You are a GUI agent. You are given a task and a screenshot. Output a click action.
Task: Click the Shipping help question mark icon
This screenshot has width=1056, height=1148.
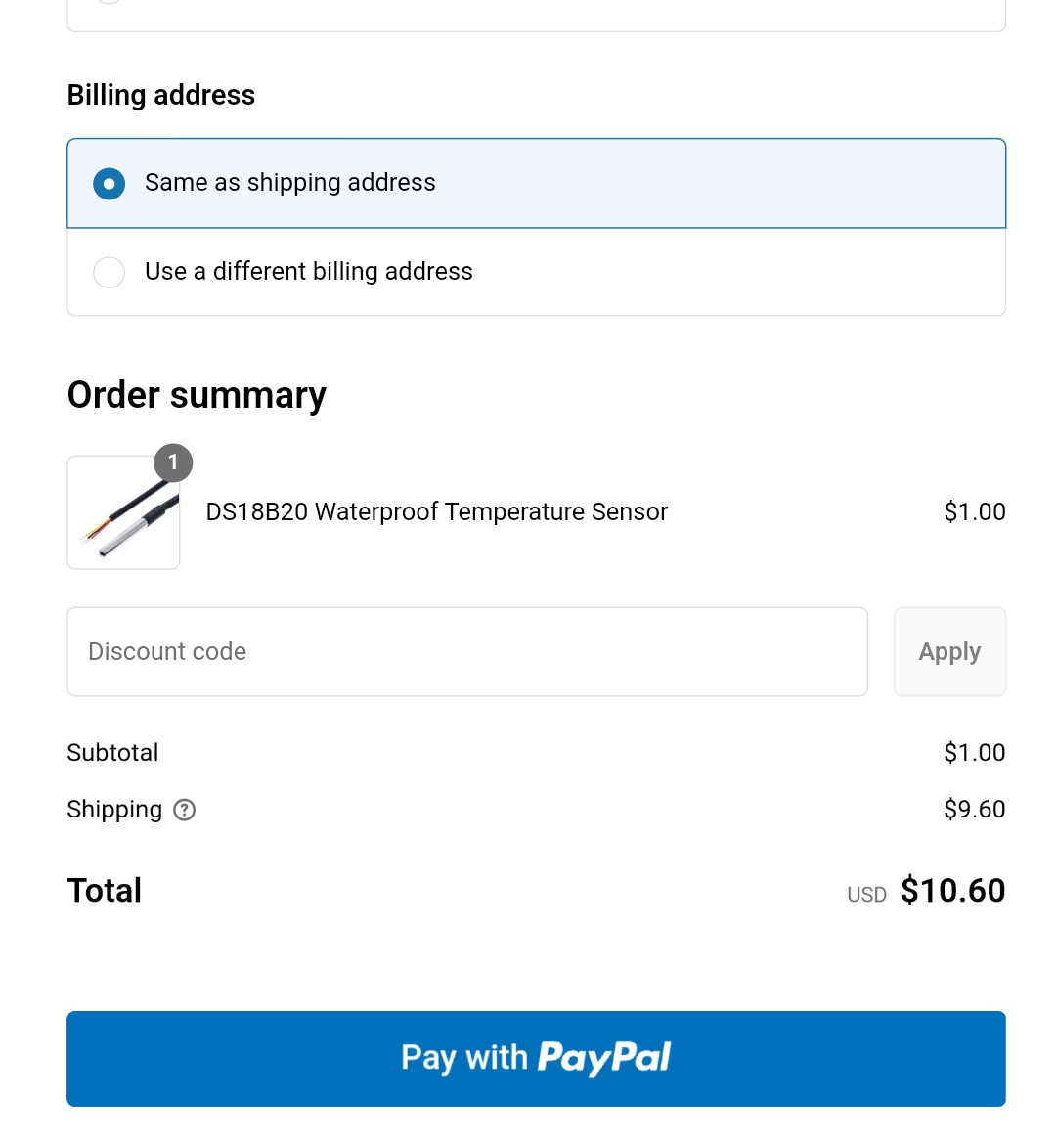[184, 810]
